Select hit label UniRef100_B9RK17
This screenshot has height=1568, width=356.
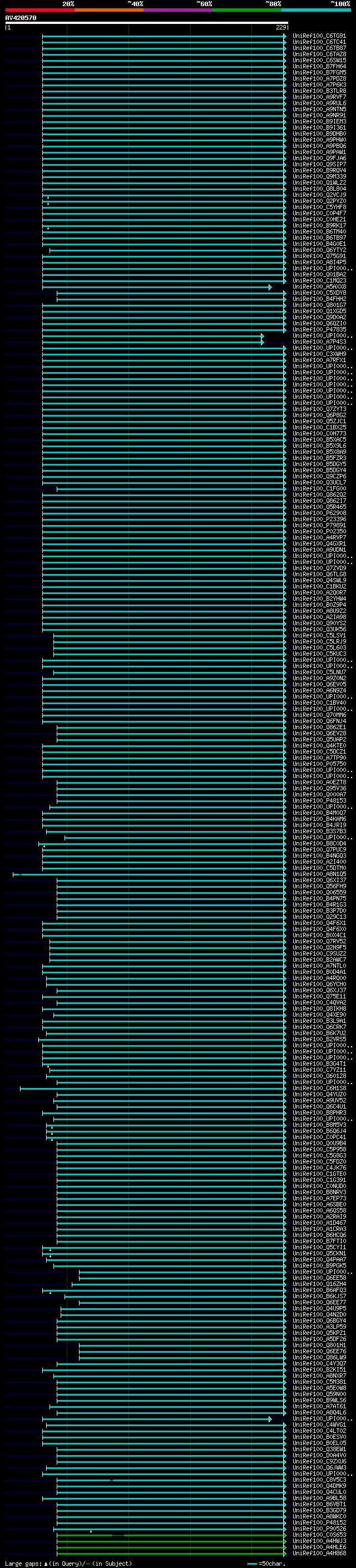[x=319, y=225]
